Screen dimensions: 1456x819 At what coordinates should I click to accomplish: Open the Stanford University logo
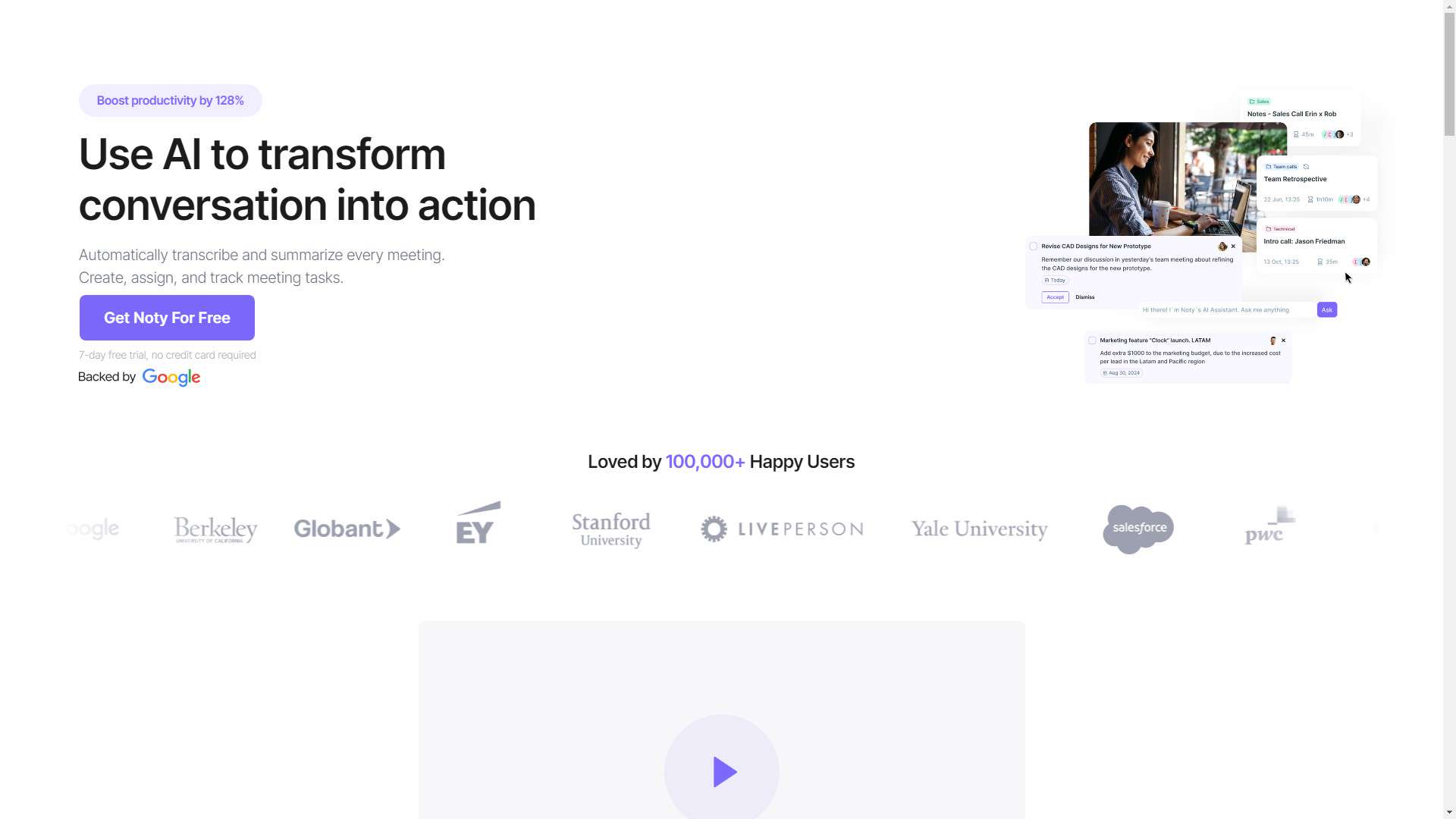pos(611,529)
